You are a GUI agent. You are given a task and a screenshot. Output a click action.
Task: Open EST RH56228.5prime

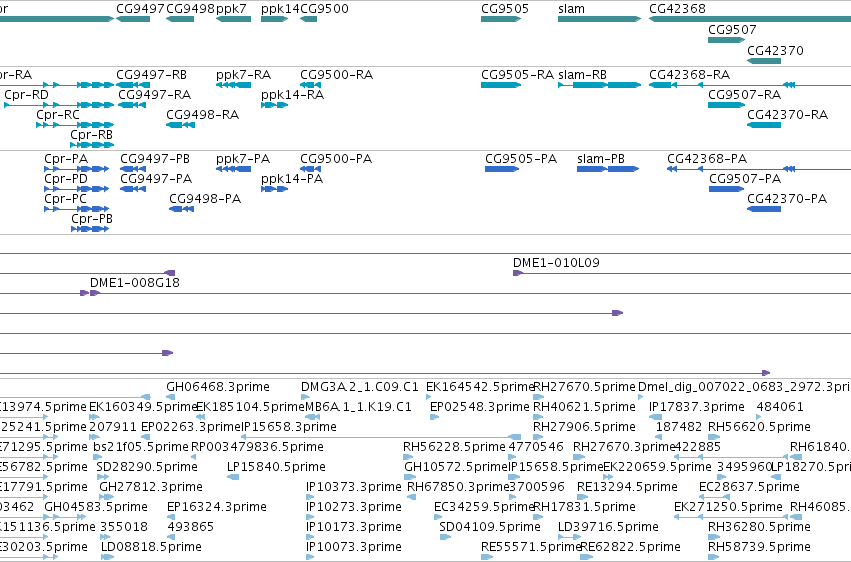(454, 448)
